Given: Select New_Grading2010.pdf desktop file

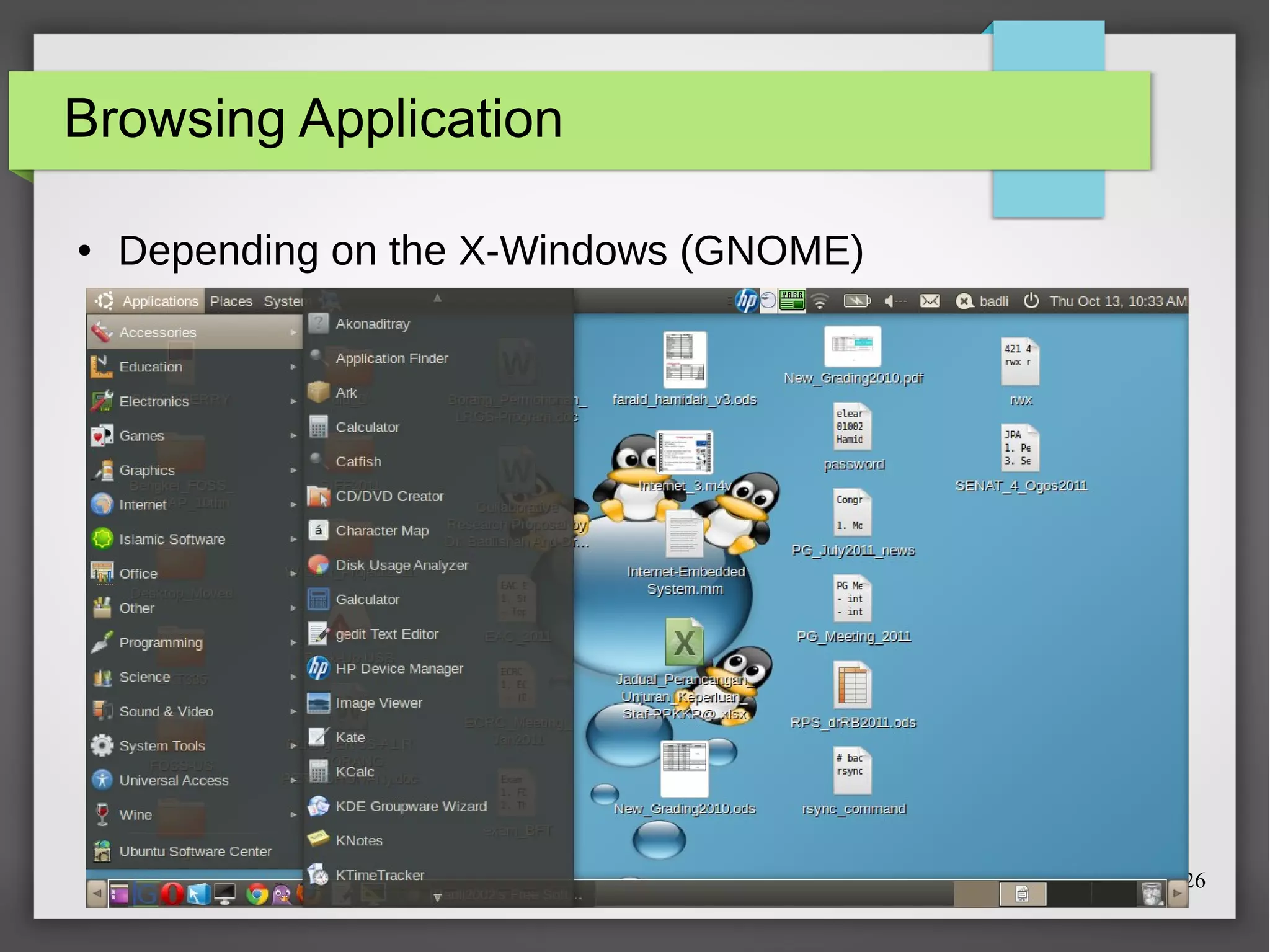Looking at the screenshot, I should point(853,356).
